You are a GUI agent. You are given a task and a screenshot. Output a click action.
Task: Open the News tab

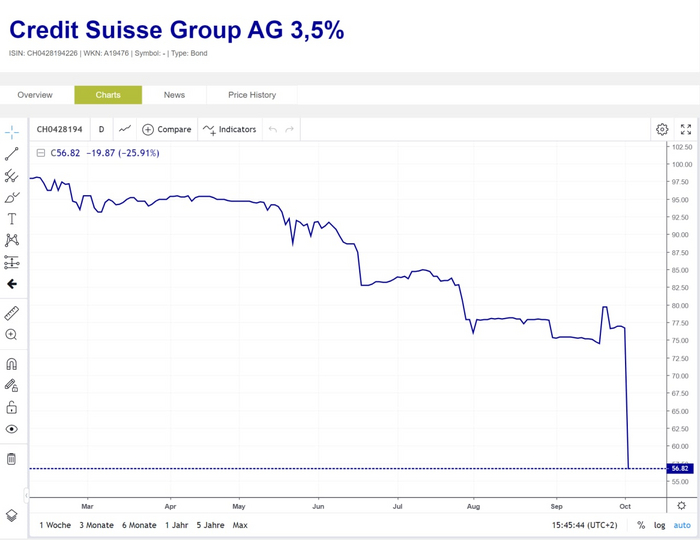[x=174, y=95]
